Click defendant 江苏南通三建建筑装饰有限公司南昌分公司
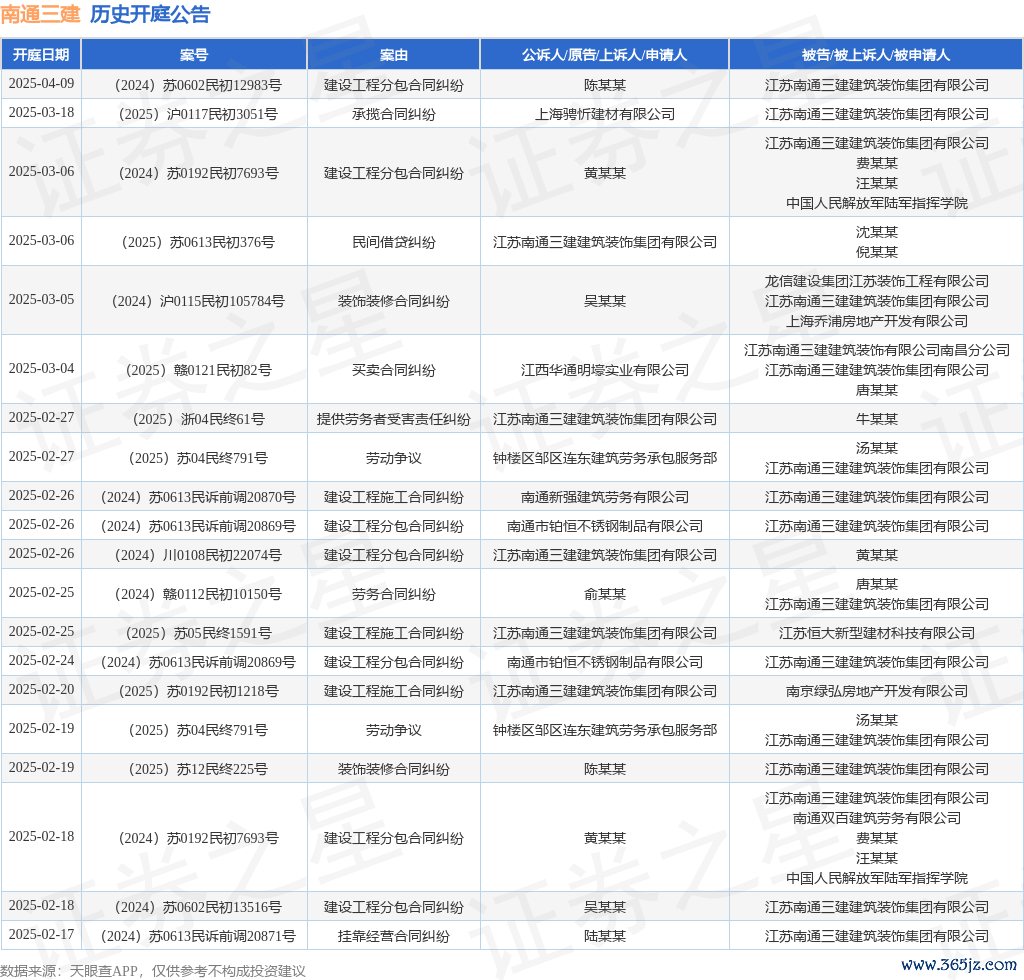Image resolution: width=1024 pixels, height=980 pixels. (876, 351)
